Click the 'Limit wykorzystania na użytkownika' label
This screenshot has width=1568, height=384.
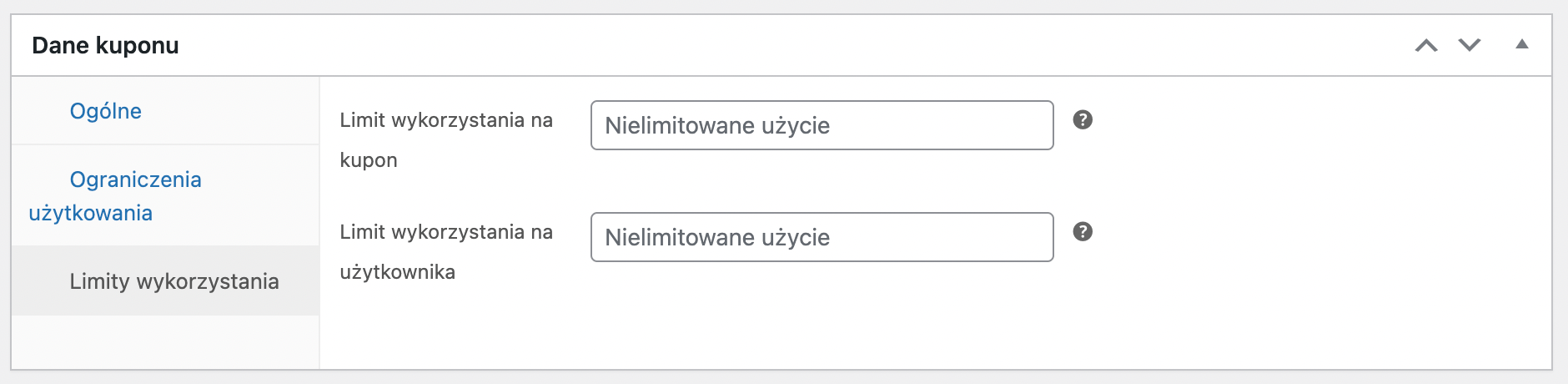(x=446, y=233)
